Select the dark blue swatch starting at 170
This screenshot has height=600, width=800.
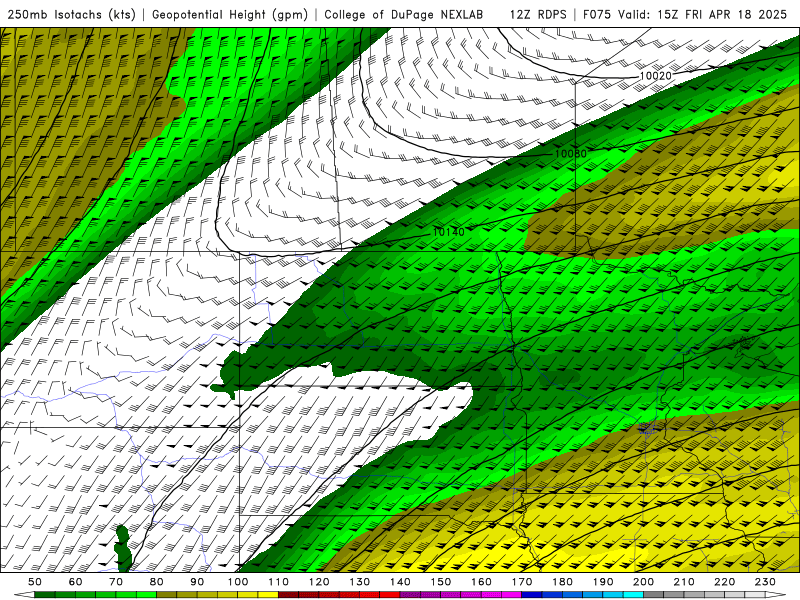[x=532, y=595]
